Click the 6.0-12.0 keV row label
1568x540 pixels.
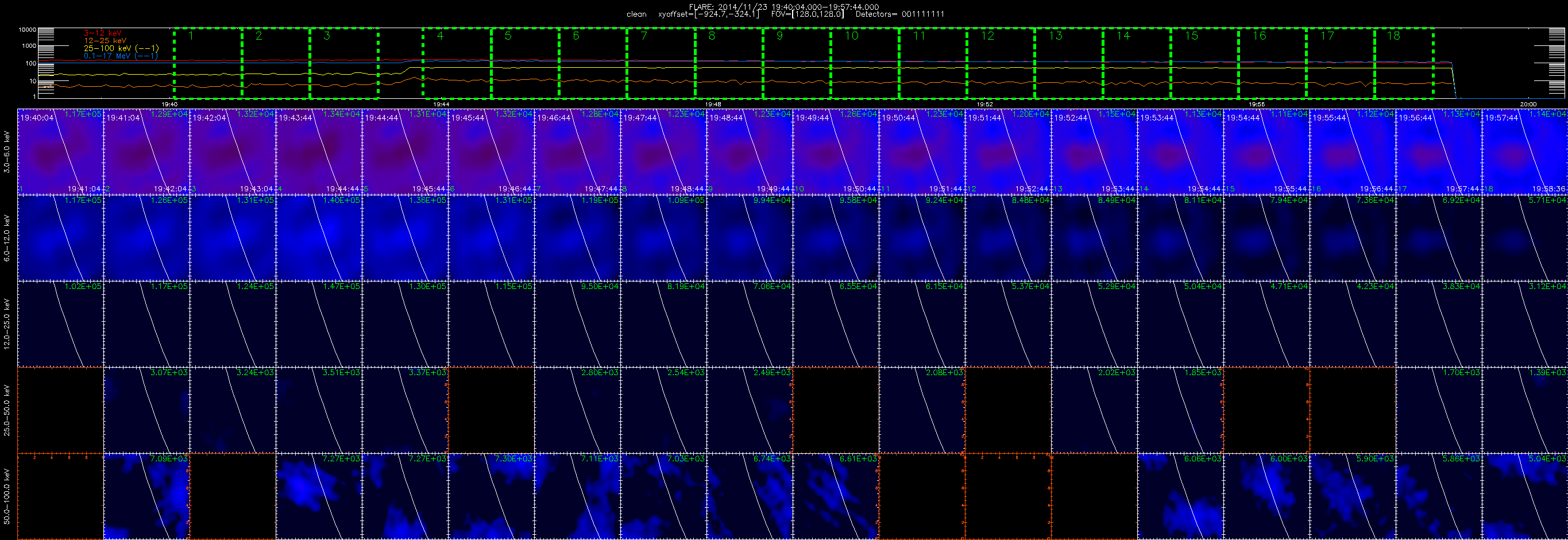pyautogui.click(x=7, y=237)
